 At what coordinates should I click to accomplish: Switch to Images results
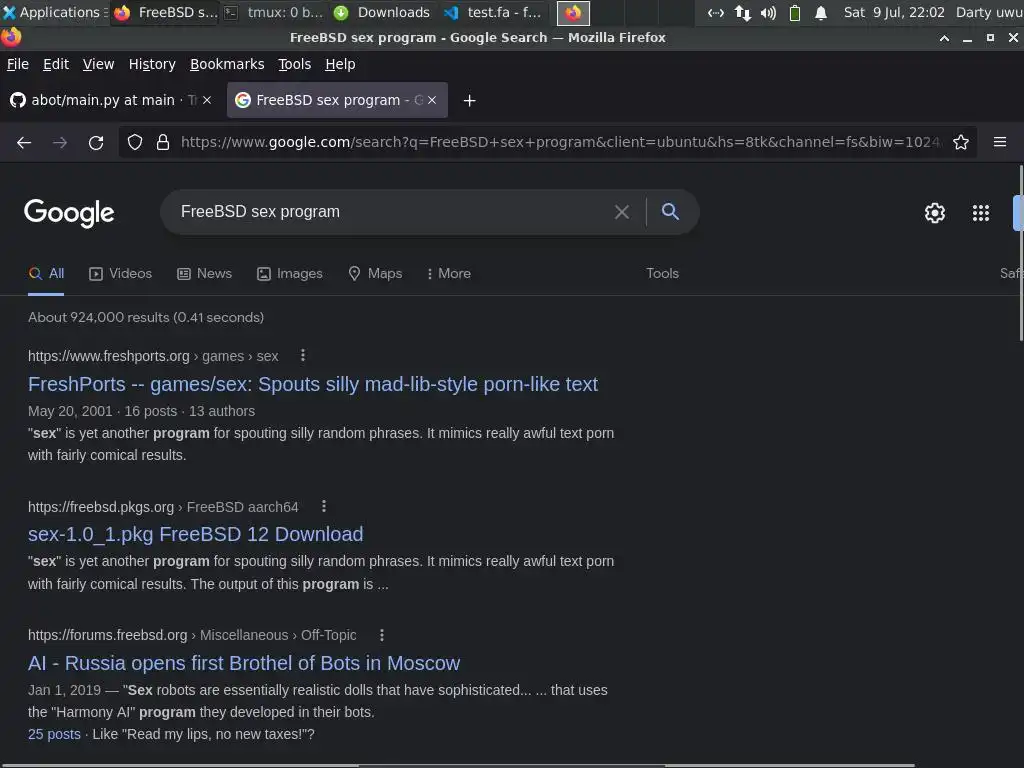click(289, 274)
